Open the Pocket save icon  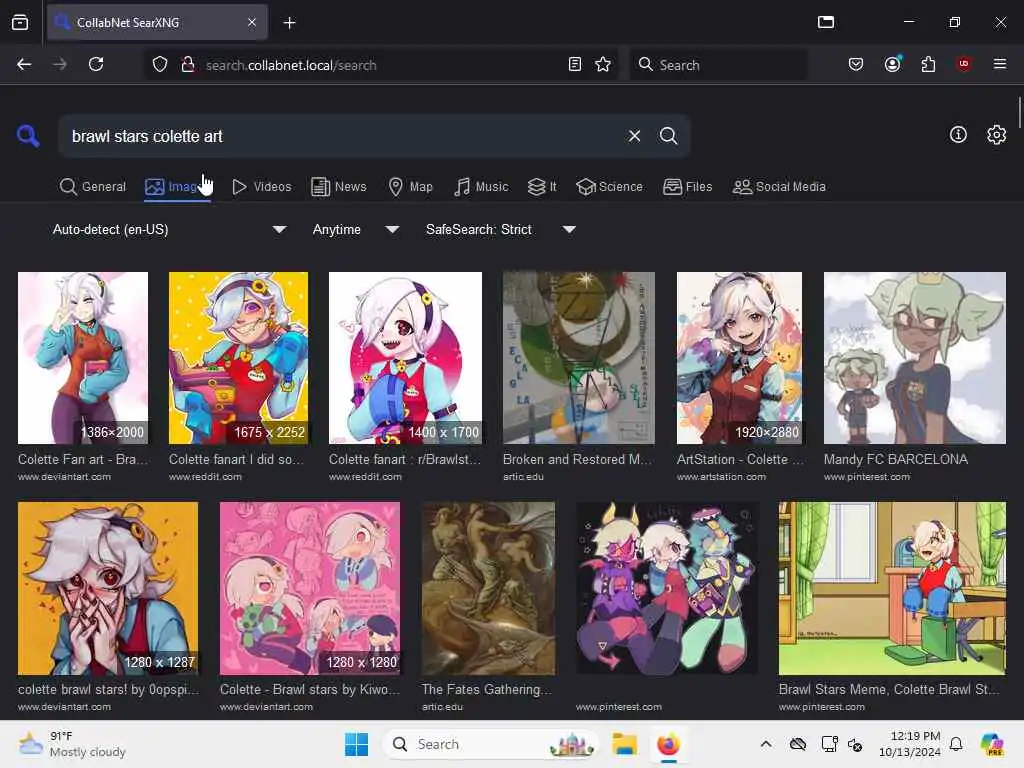(x=856, y=64)
